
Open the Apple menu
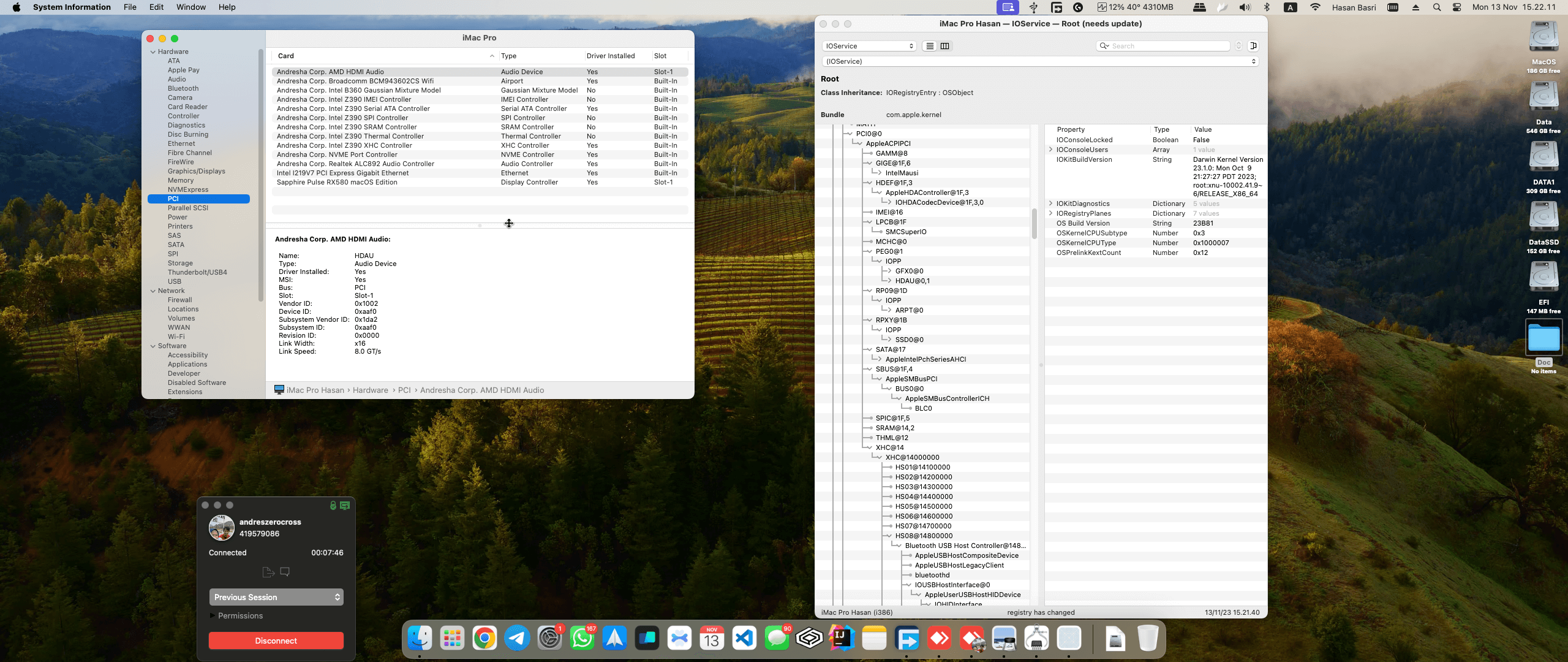pyautogui.click(x=17, y=7)
